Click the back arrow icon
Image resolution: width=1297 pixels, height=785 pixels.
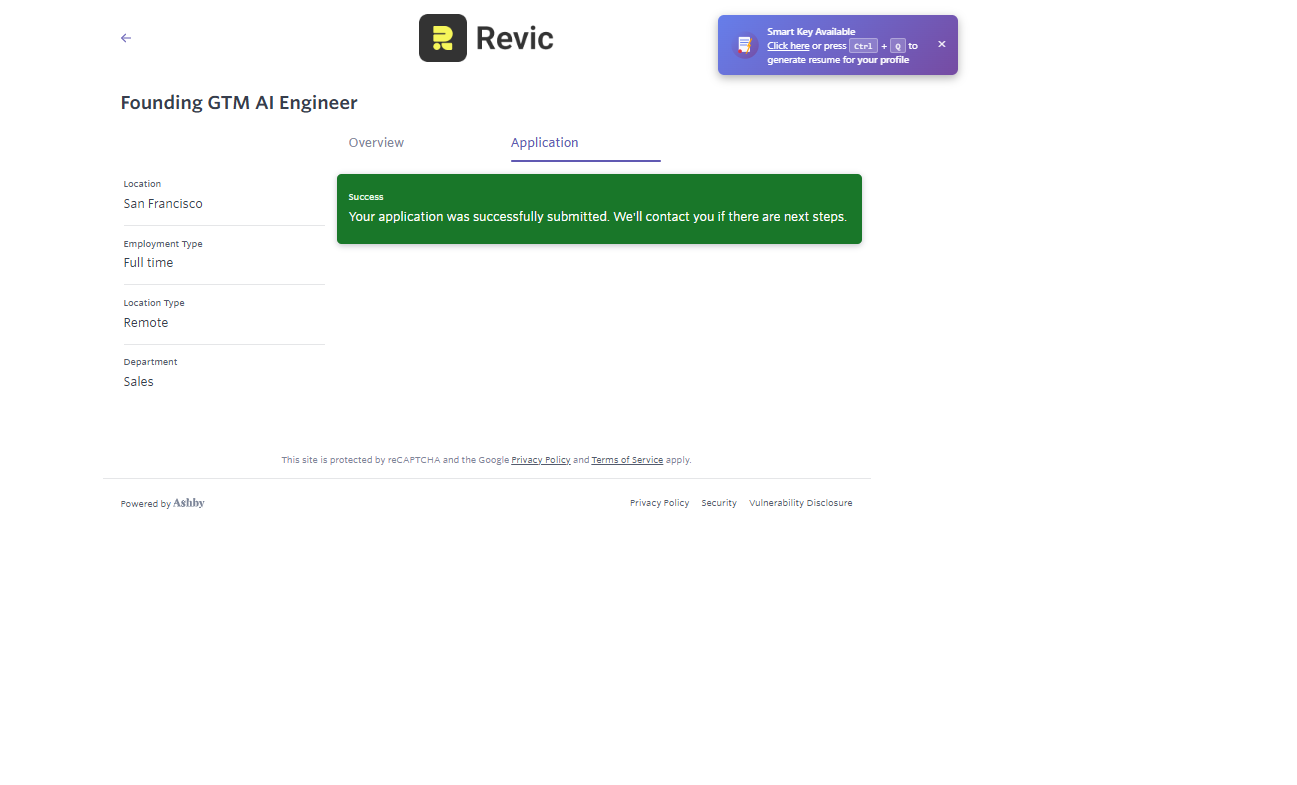point(126,38)
